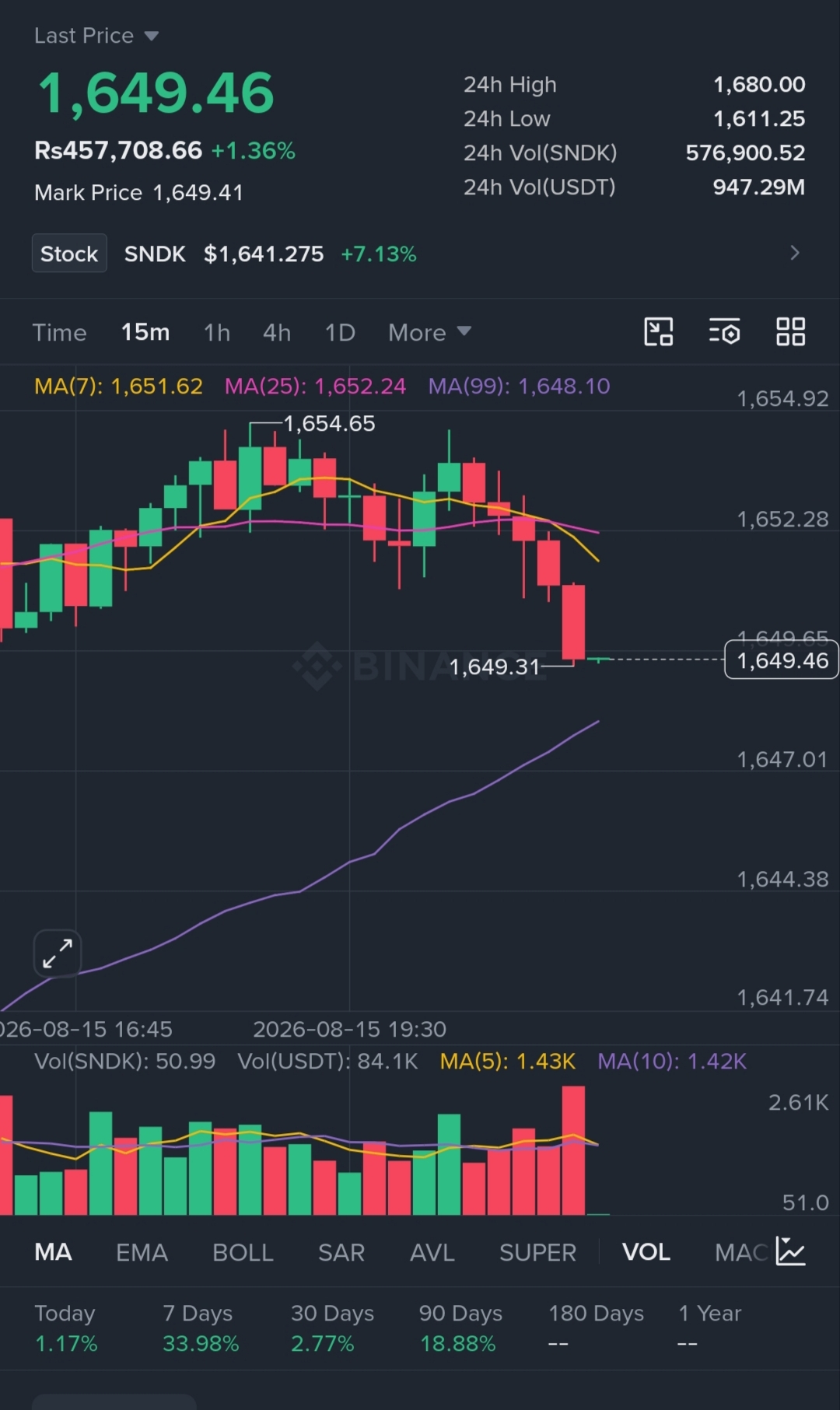
Task: Tap the 24h Vol(USDT) value 947.29M
Action: (759, 187)
